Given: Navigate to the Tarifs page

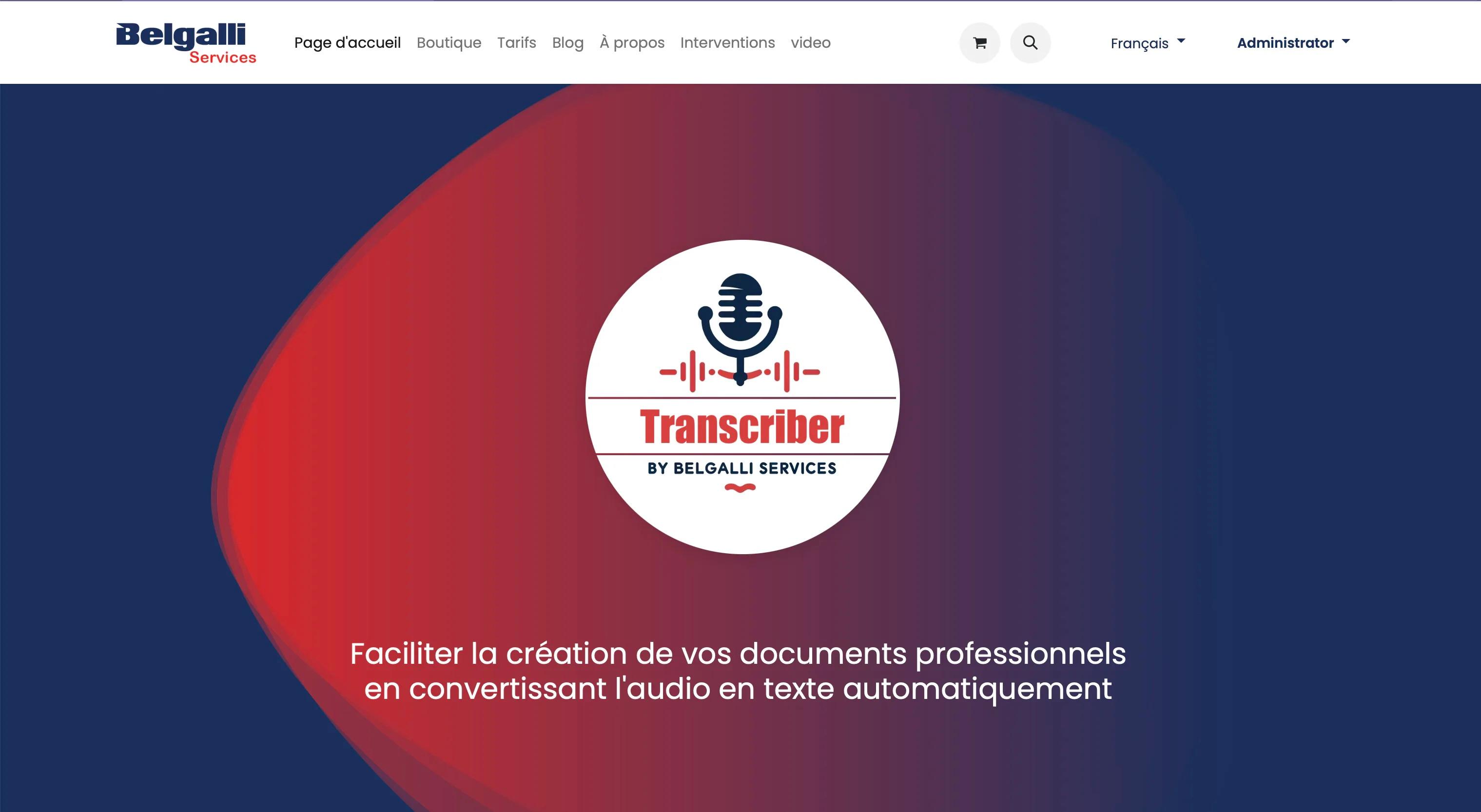Looking at the screenshot, I should [x=516, y=42].
